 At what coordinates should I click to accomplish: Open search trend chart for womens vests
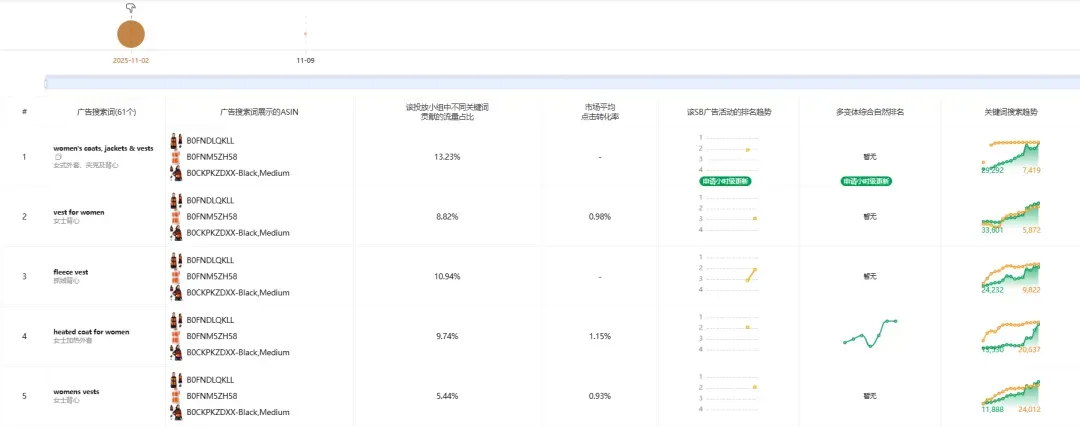click(x=1010, y=396)
